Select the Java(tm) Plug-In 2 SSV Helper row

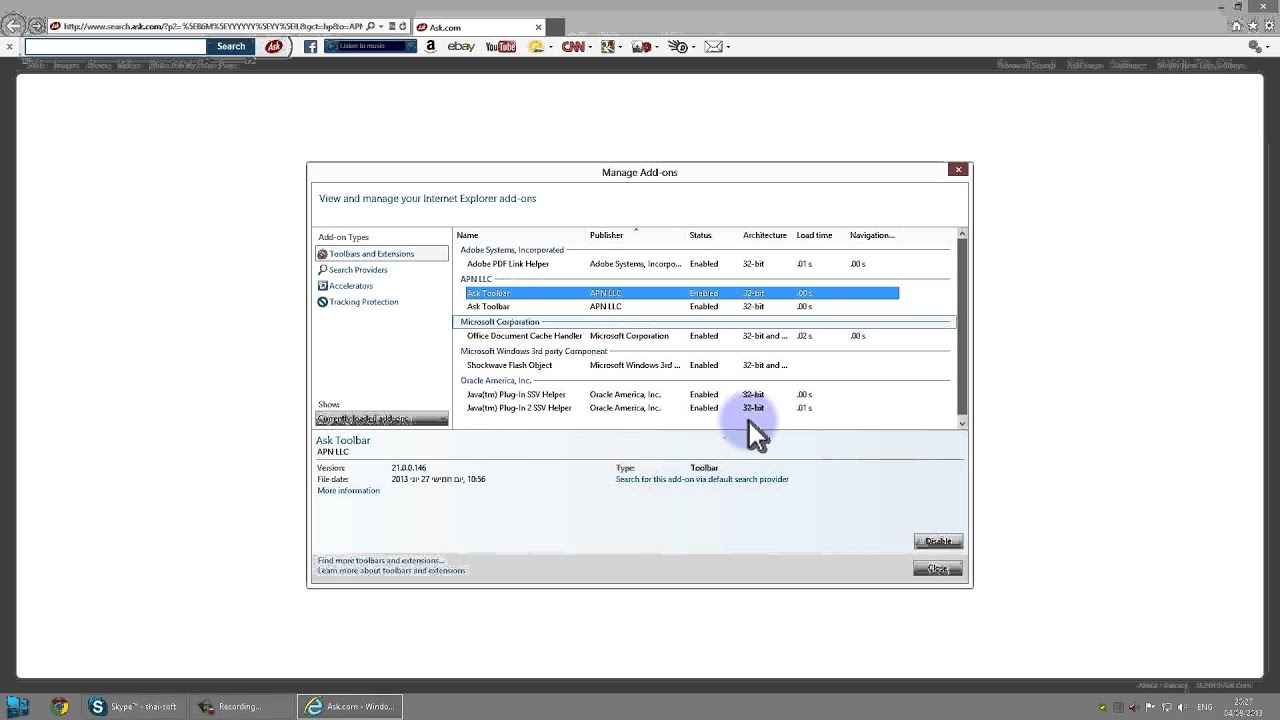682,408
